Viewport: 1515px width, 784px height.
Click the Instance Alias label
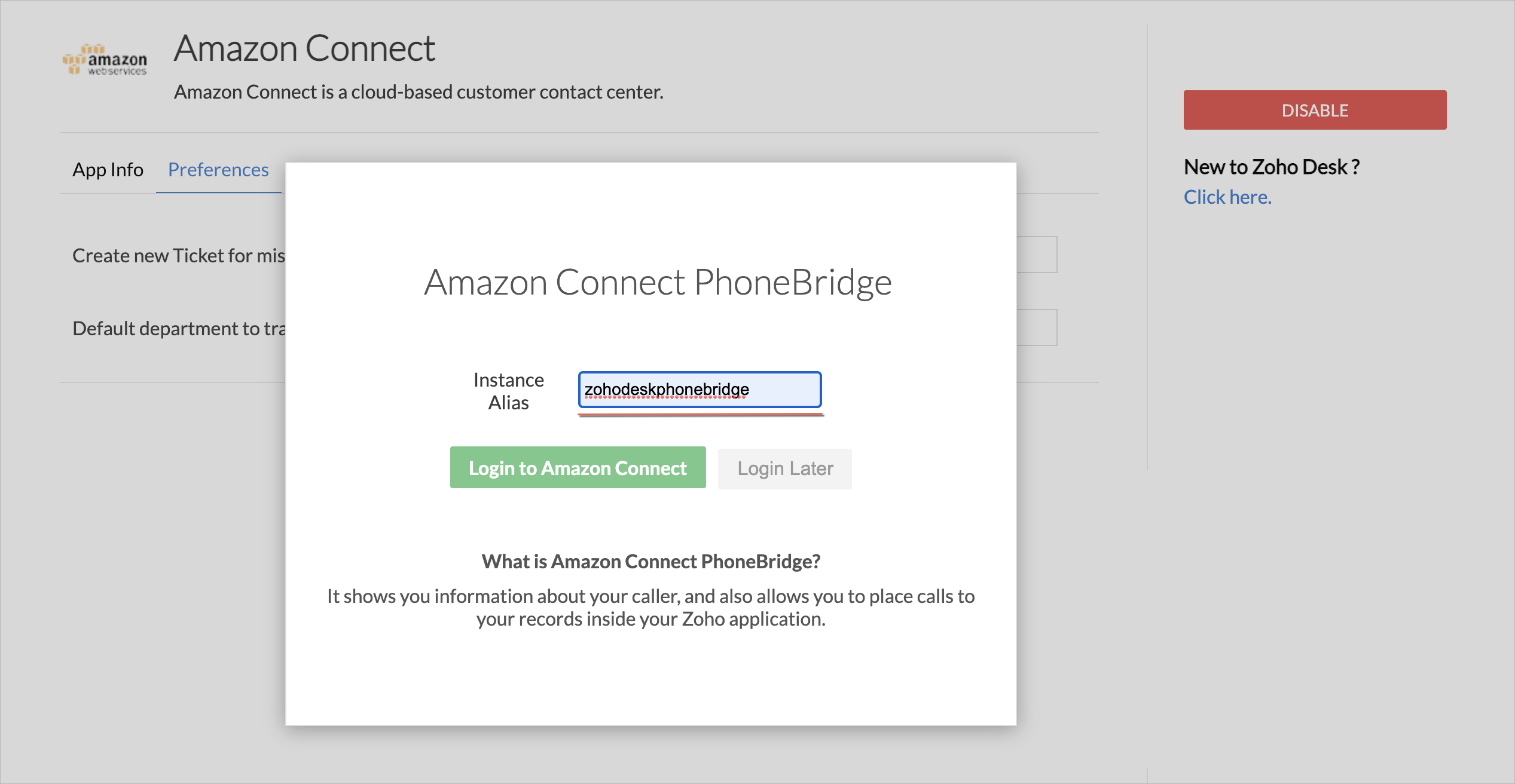(x=508, y=391)
